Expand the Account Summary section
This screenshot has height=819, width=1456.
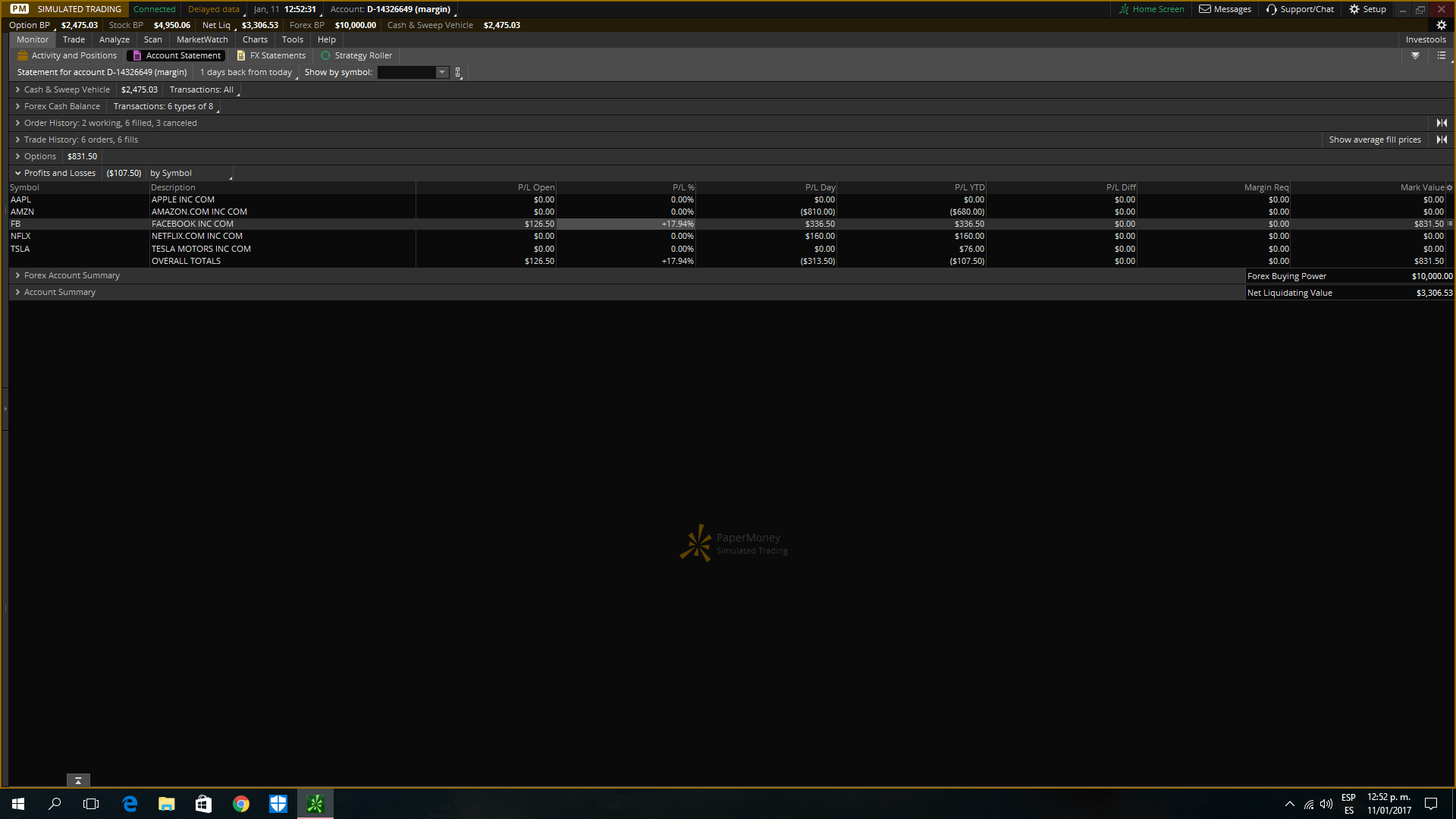(x=17, y=292)
